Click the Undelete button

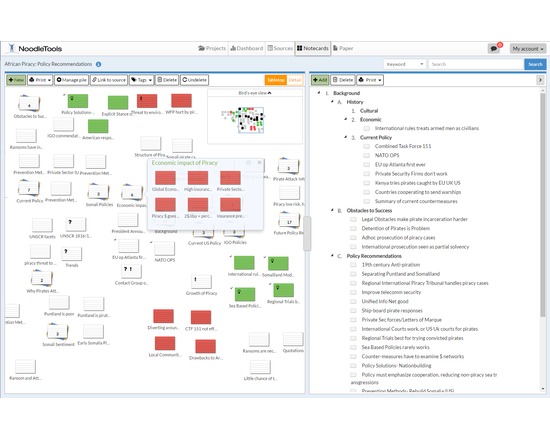195,80
